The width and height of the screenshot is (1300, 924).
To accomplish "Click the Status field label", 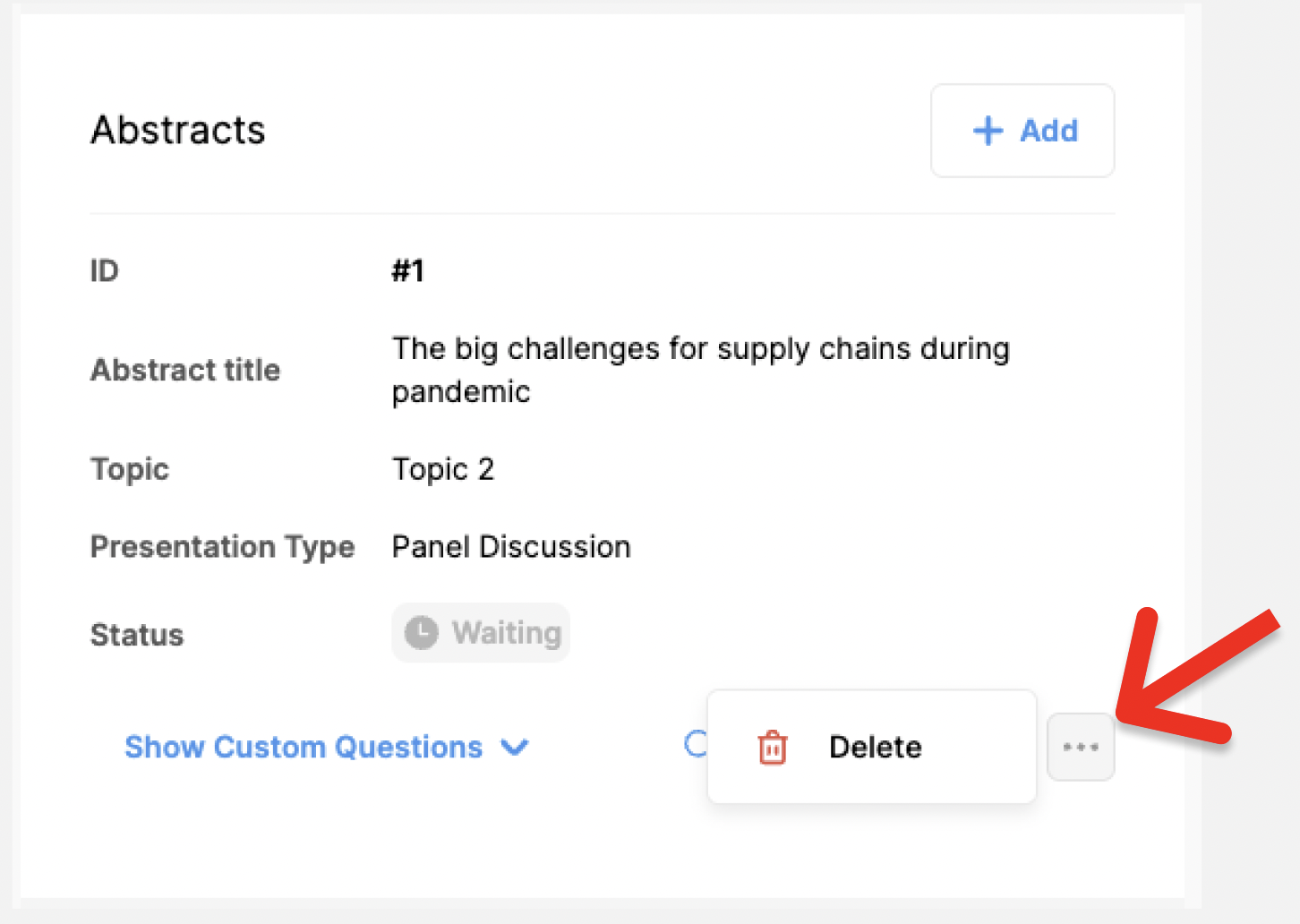I will [137, 635].
